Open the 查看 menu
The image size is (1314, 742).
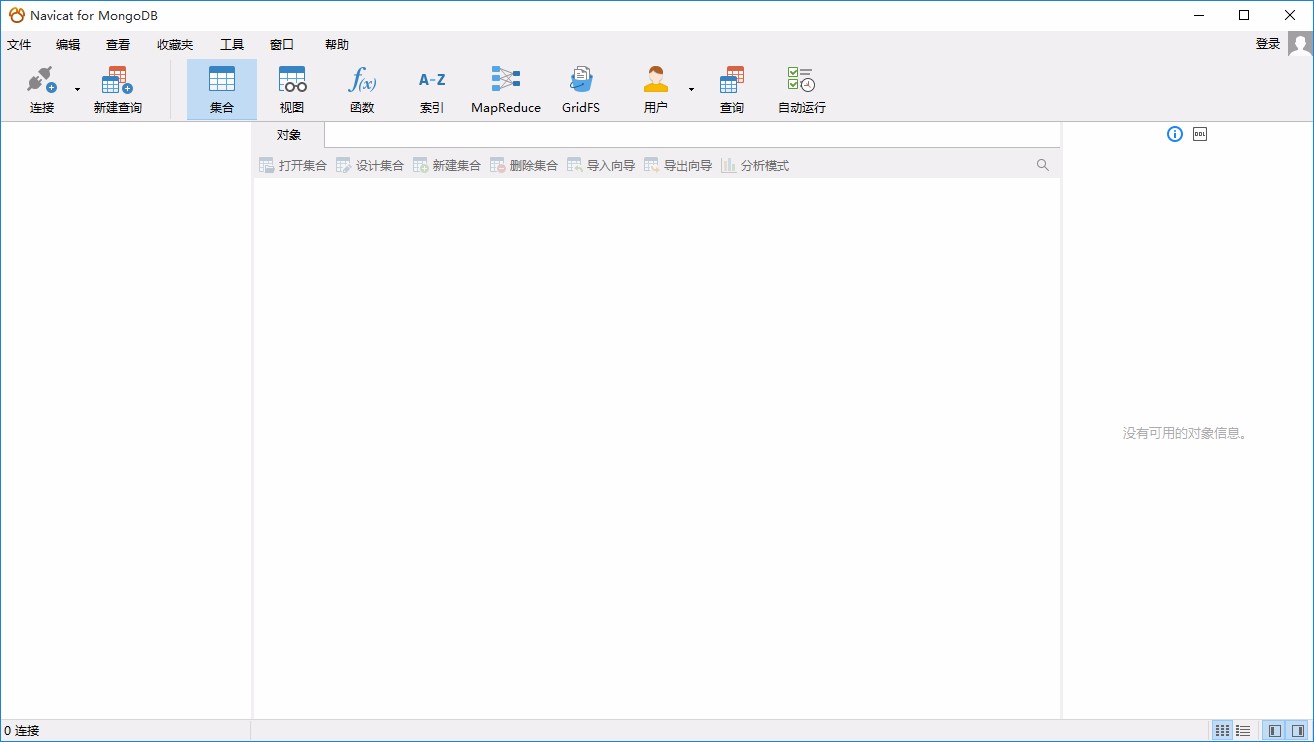[x=118, y=45]
